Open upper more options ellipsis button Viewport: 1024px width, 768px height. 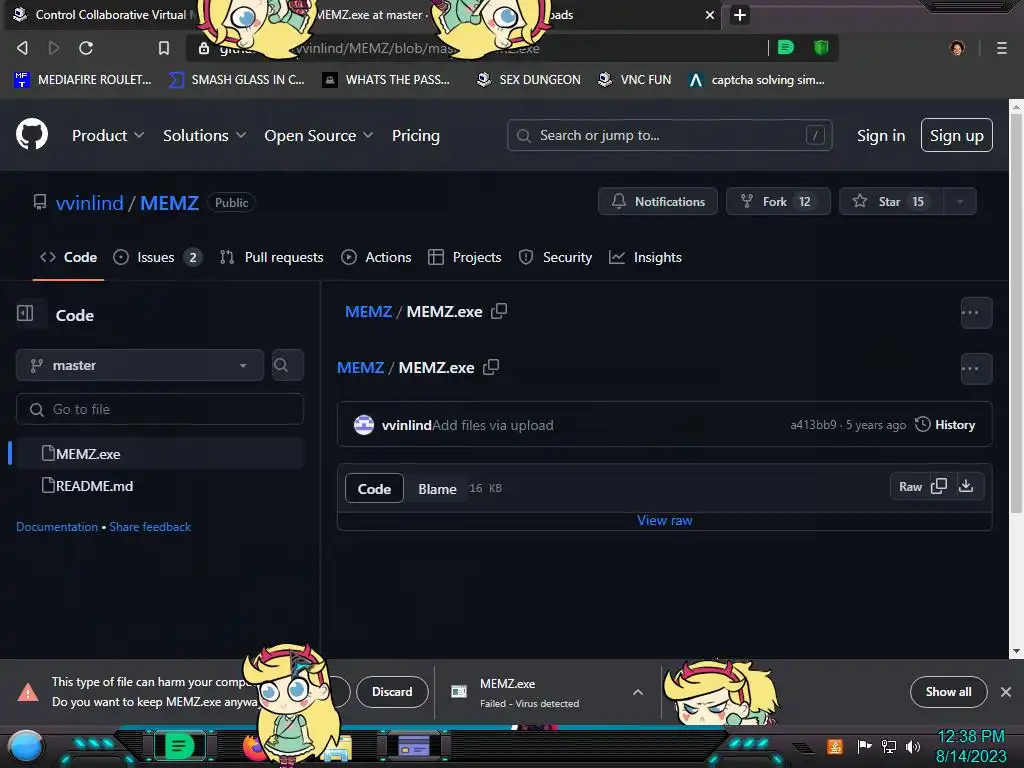point(976,313)
